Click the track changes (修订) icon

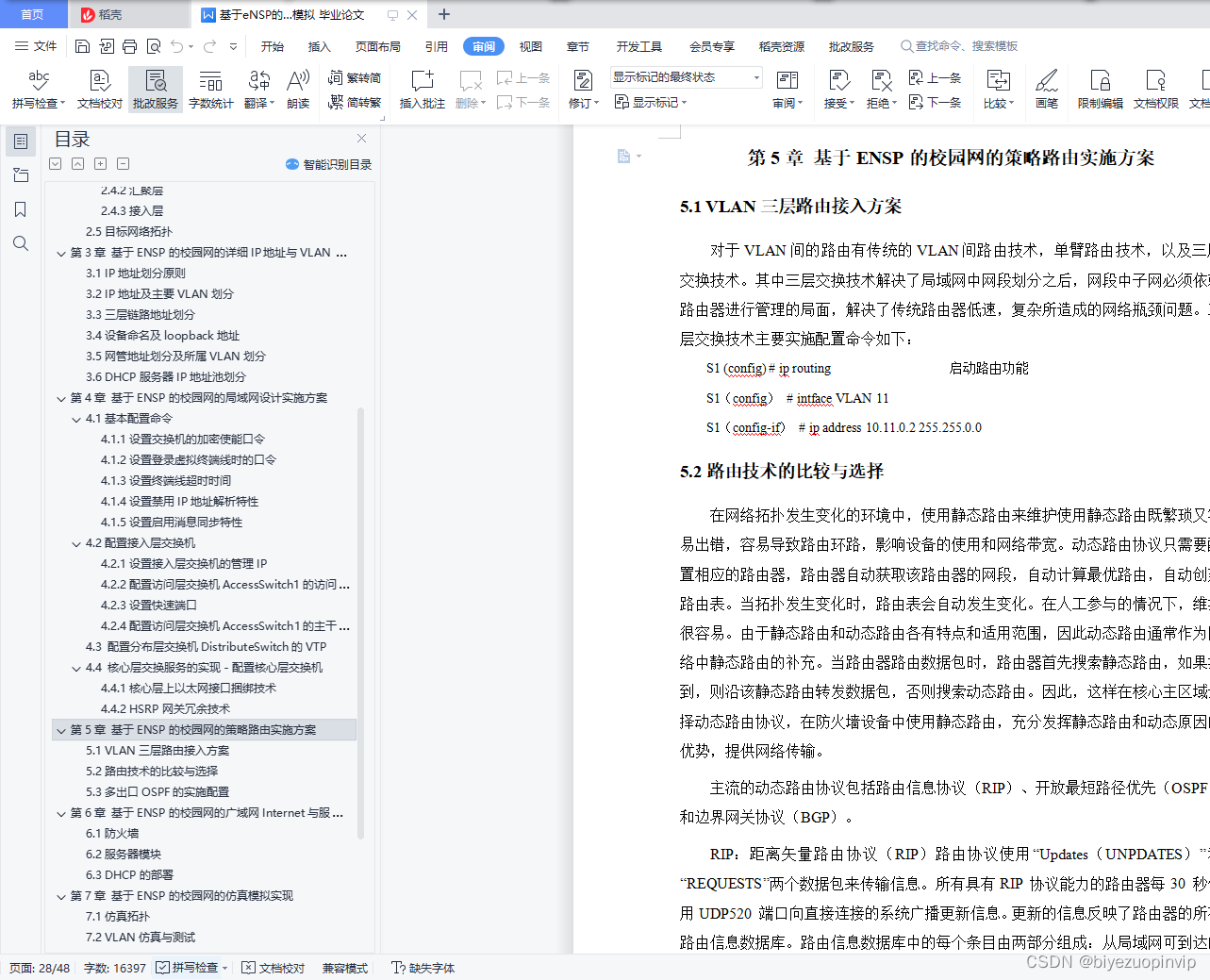[583, 80]
